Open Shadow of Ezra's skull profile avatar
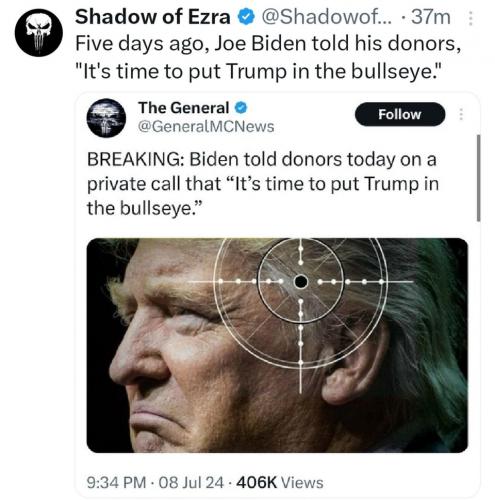 click(x=39, y=32)
